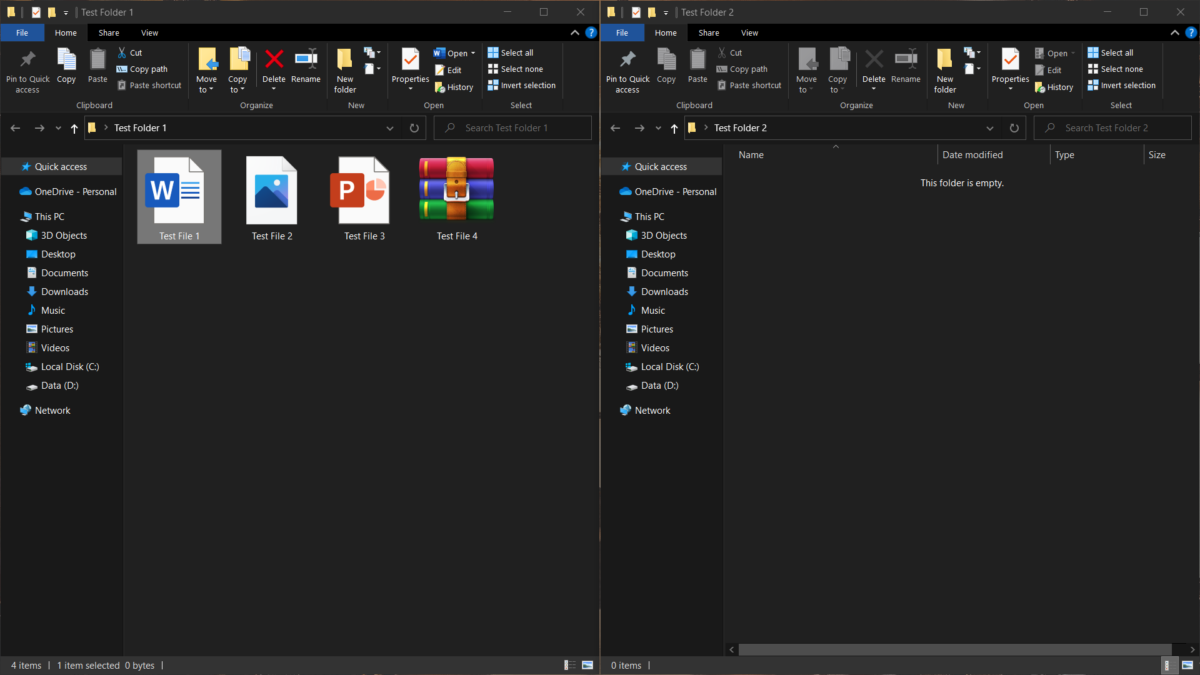Image resolution: width=1200 pixels, height=675 pixels.
Task: Click Edit in Test Folder 1 ribbon
Action: click(447, 70)
